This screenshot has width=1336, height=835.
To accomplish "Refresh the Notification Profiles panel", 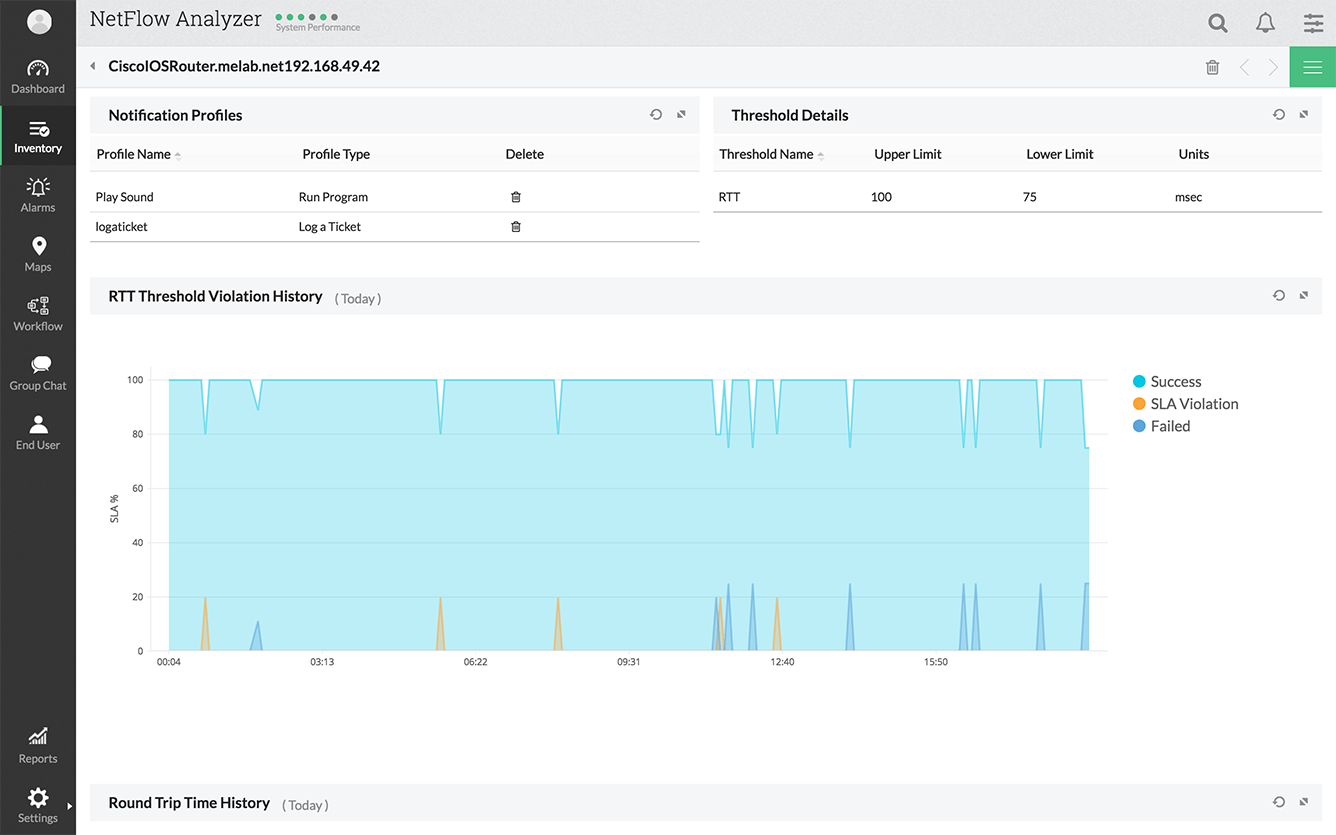I will click(x=656, y=115).
